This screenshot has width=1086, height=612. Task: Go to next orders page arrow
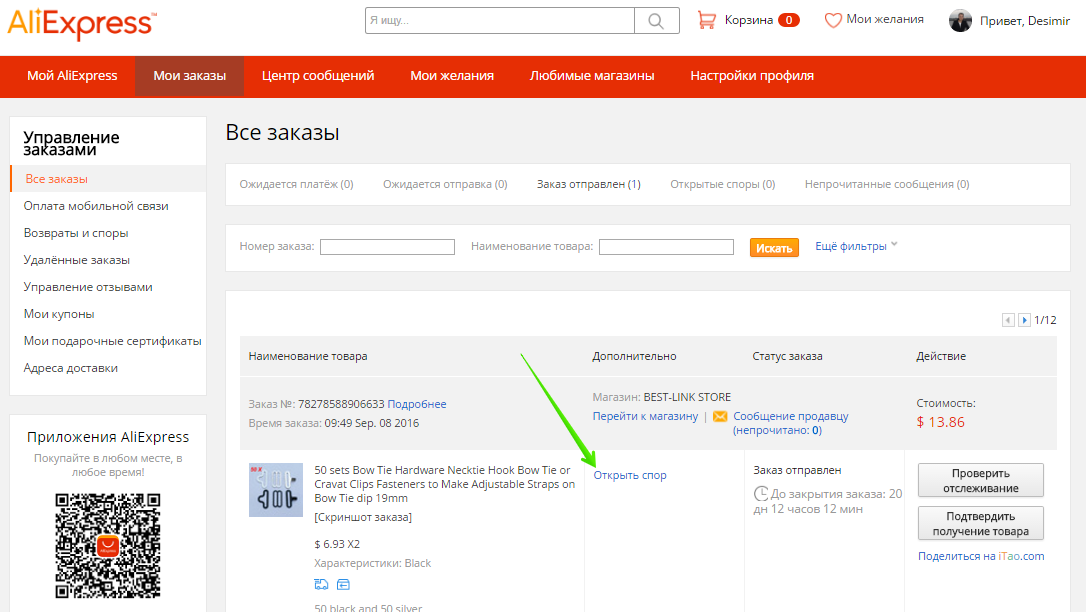(x=1024, y=320)
